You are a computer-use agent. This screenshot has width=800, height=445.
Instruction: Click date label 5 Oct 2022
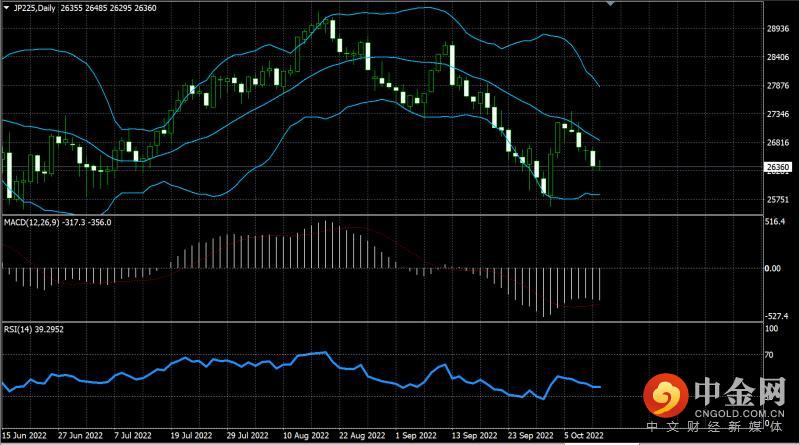click(x=584, y=435)
